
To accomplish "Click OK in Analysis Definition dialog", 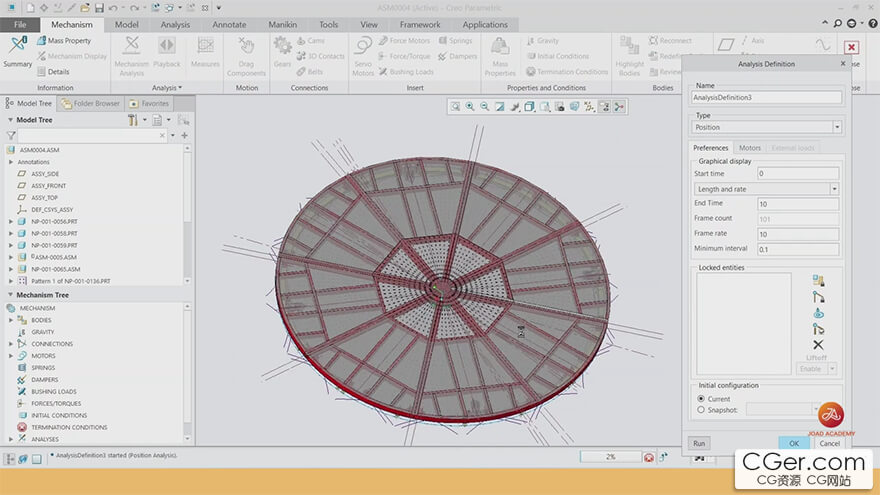I will click(793, 443).
